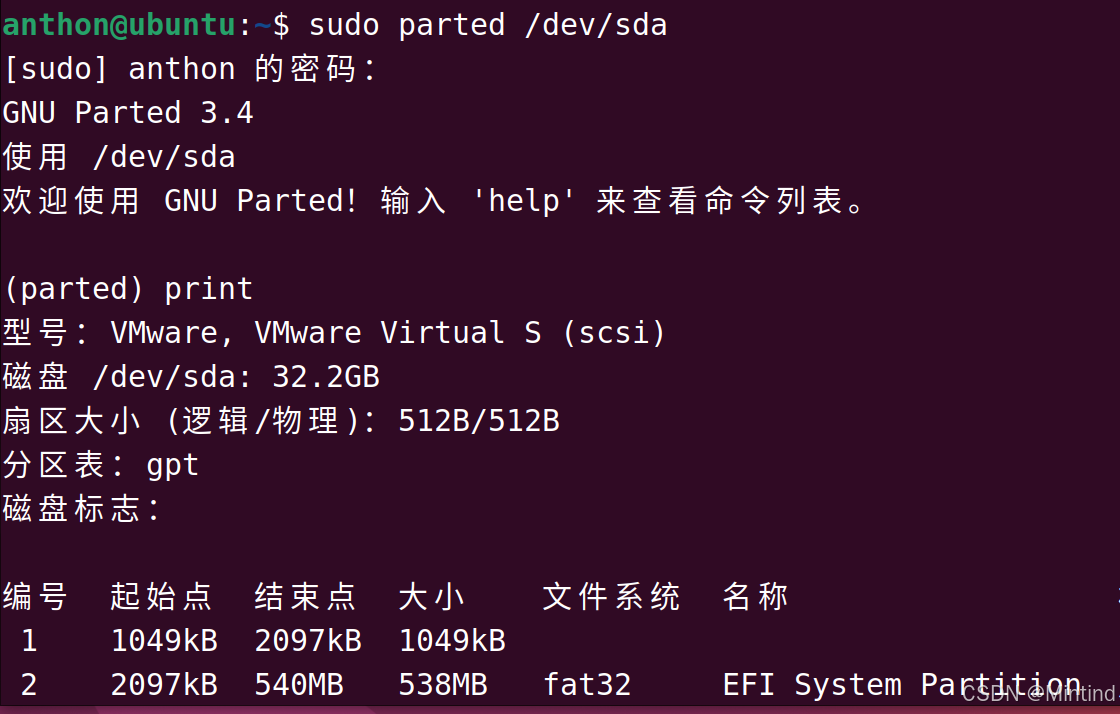Click the word 'help' in welcome message

[x=524, y=201]
